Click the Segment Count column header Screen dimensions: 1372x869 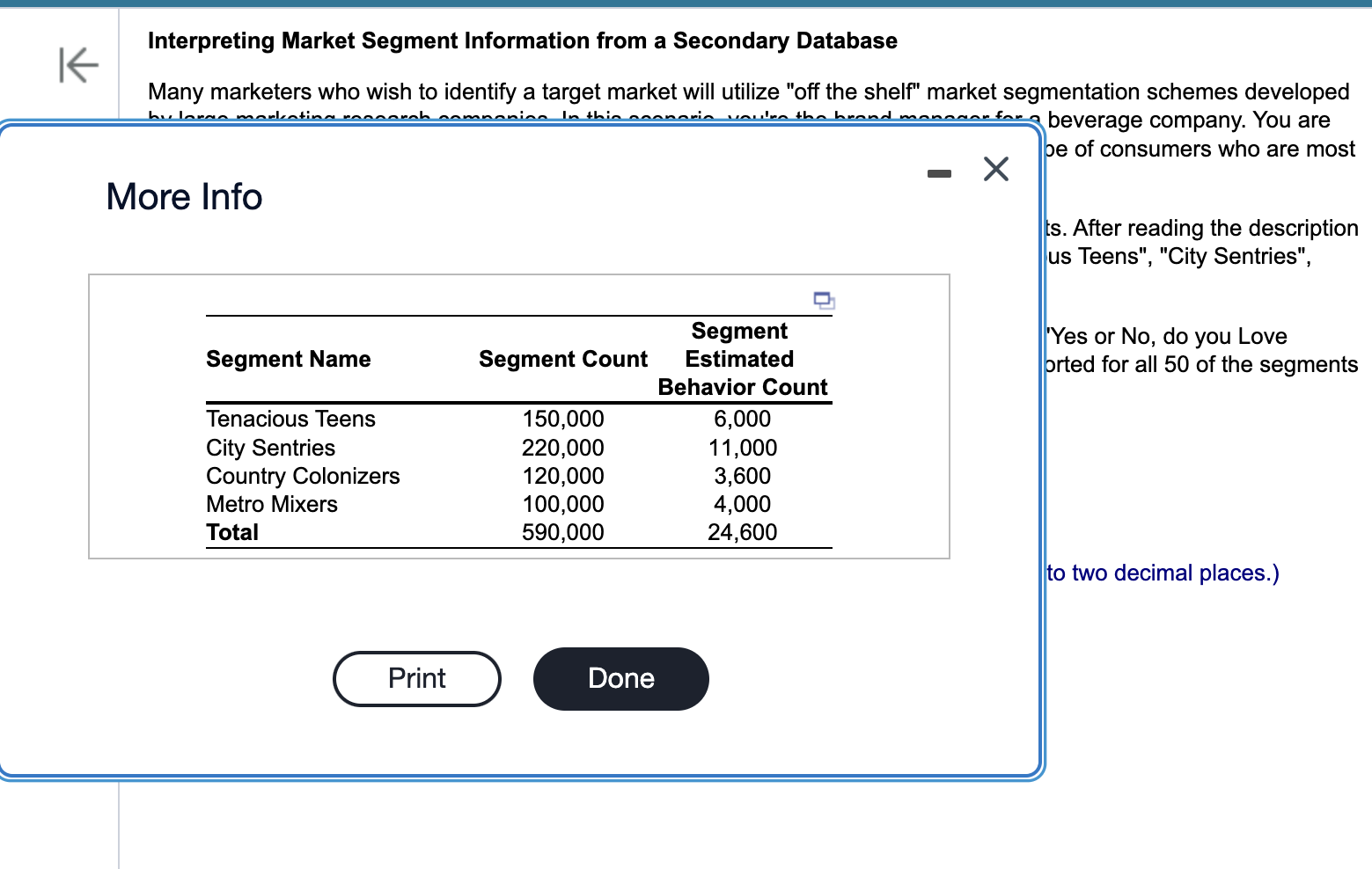[x=562, y=359]
